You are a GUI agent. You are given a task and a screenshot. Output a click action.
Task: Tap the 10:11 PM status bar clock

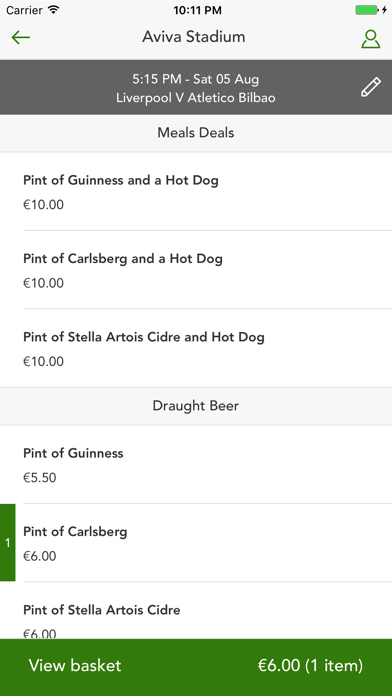click(197, 10)
